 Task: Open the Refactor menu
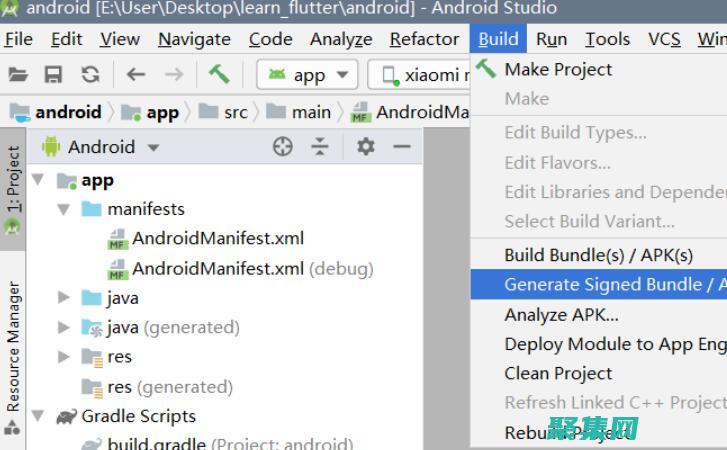(x=424, y=39)
